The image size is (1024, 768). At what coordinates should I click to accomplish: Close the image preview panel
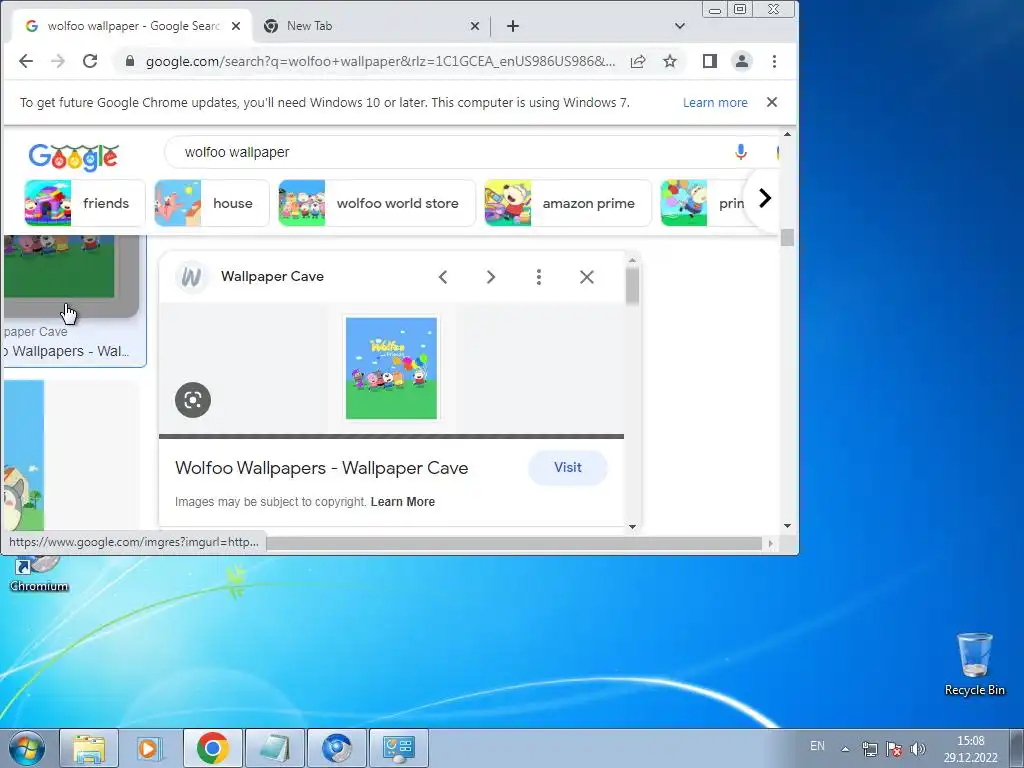(587, 277)
